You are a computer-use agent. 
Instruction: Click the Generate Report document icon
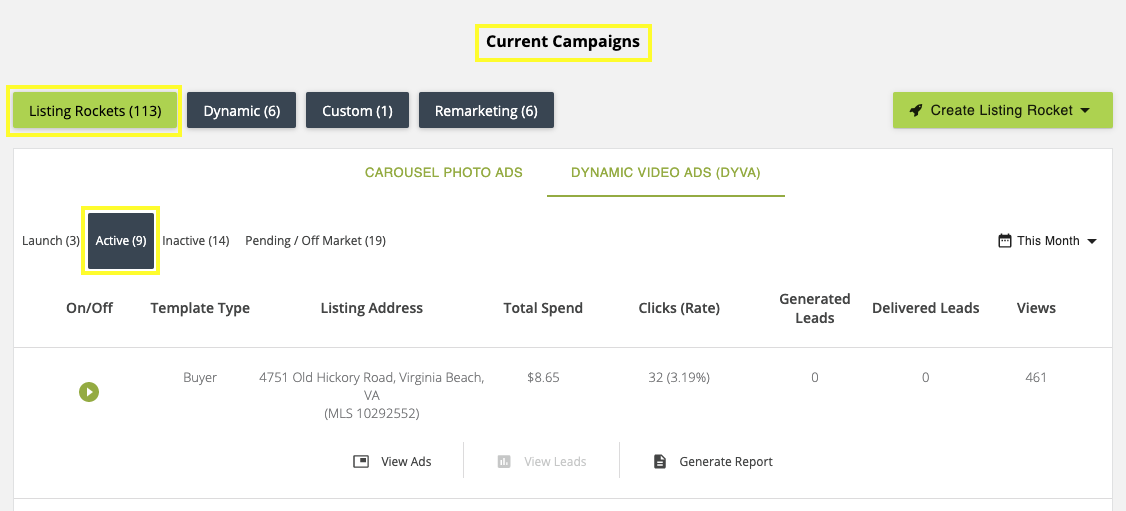click(x=659, y=462)
